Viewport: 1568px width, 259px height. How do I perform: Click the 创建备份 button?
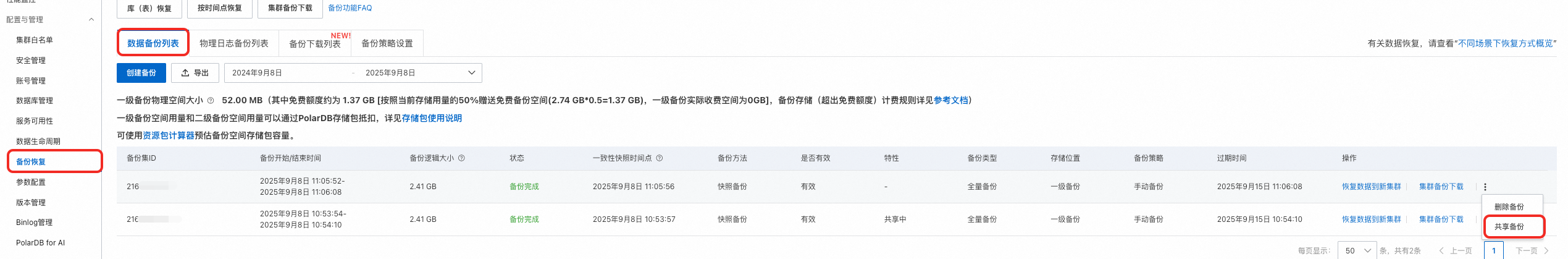tap(141, 73)
